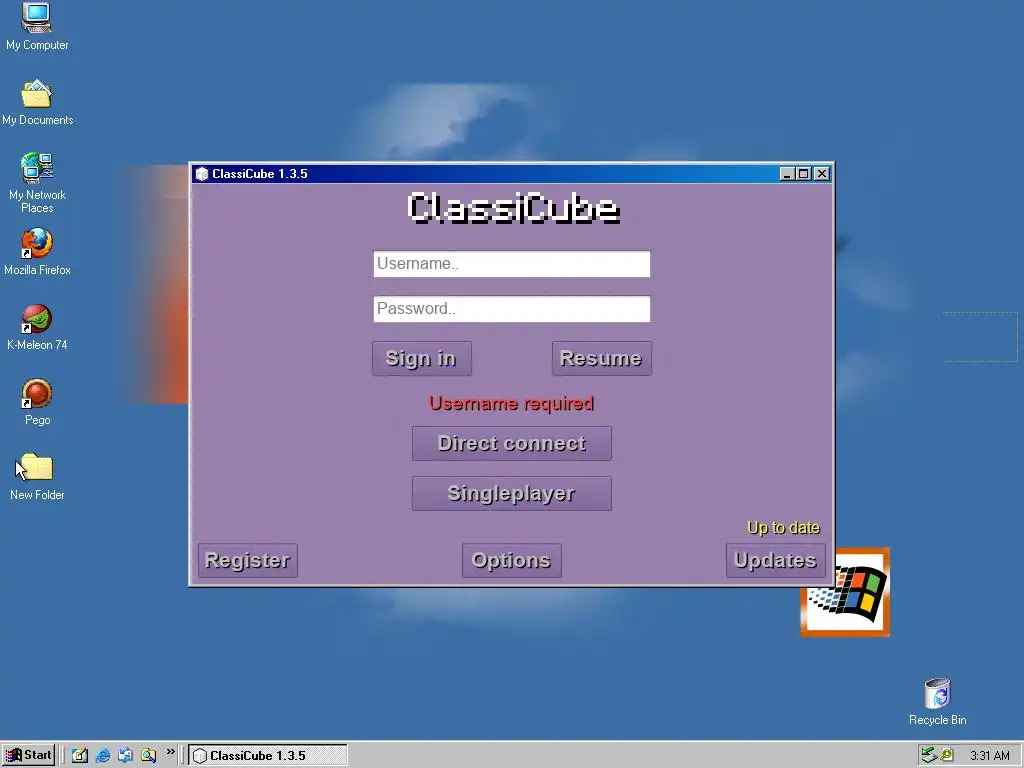
Task: Click the folder search quick launch icon
Action: click(x=148, y=756)
